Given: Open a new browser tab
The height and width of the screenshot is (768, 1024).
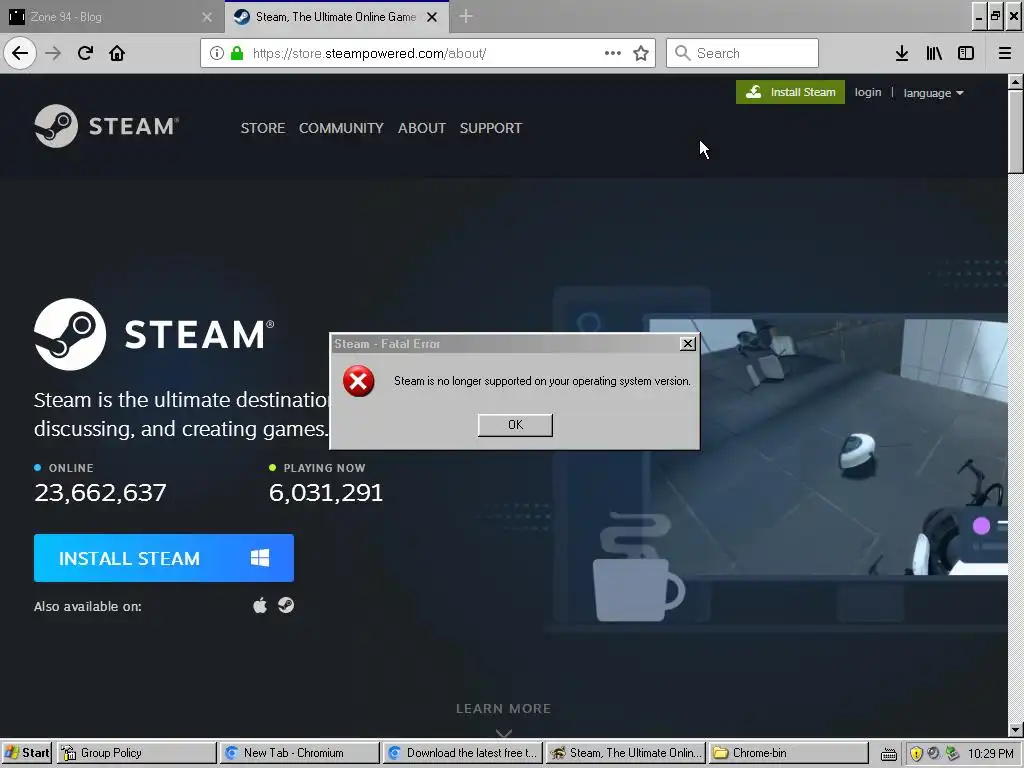Looking at the screenshot, I should pos(466,16).
